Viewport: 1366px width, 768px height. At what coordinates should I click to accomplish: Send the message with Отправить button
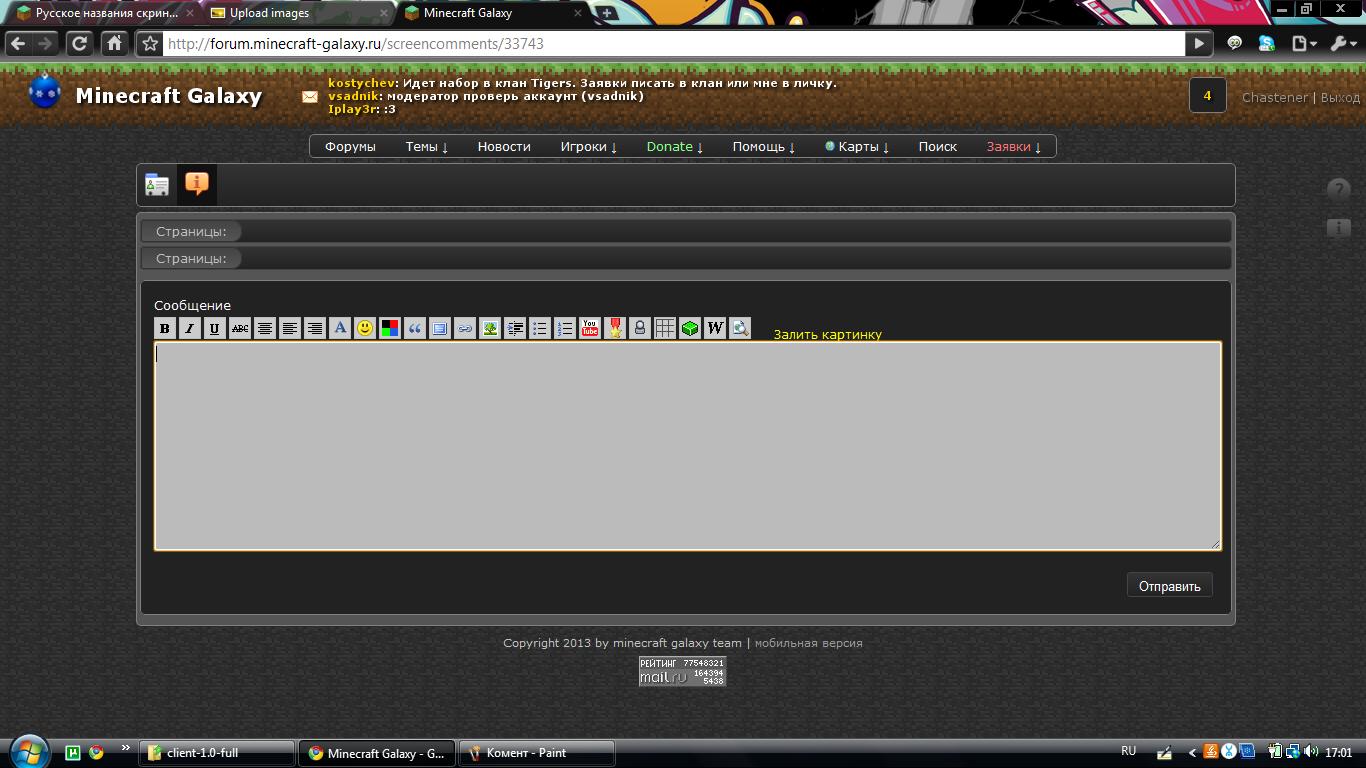[x=1169, y=586]
